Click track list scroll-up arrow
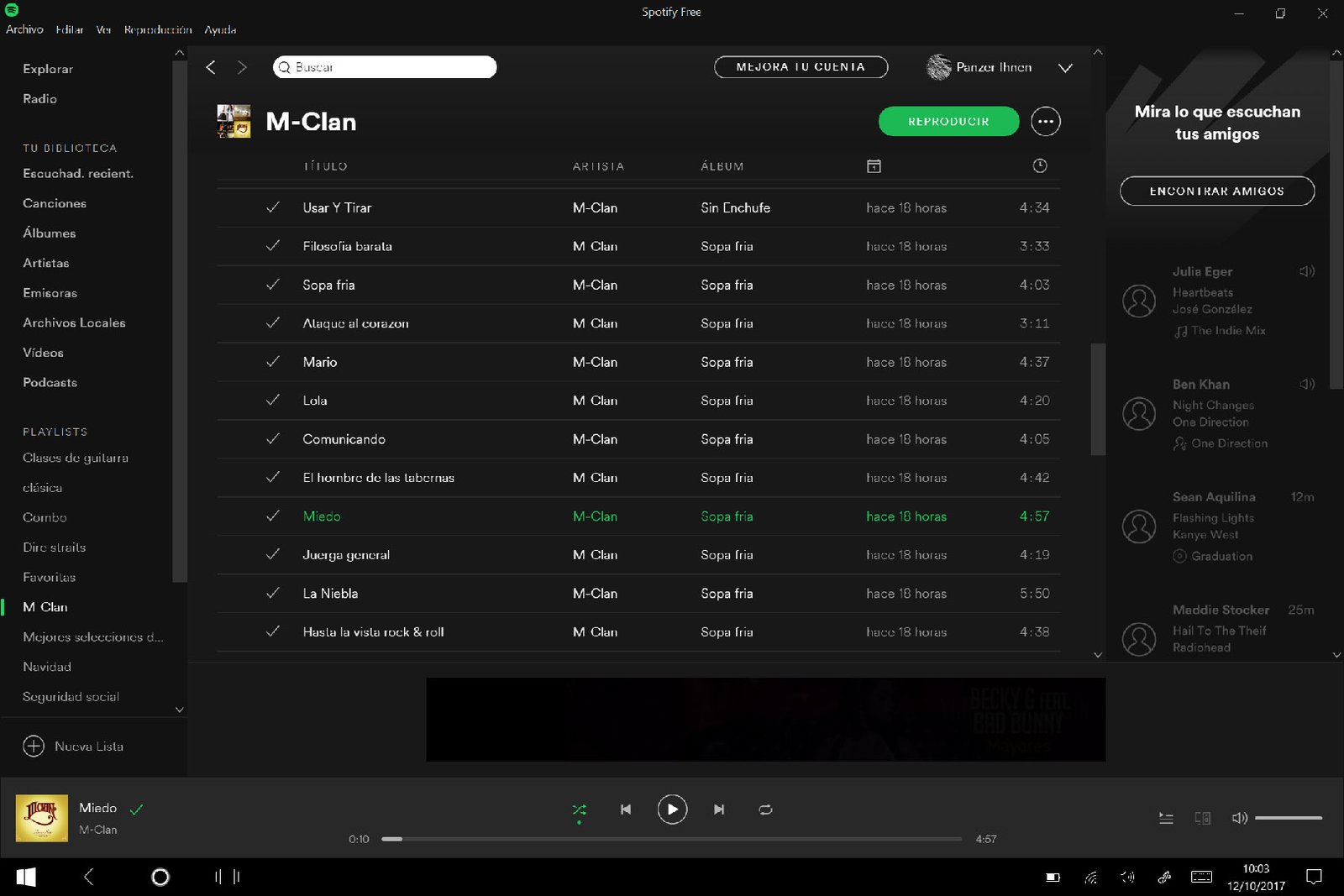The image size is (1344, 896). coord(1098,52)
